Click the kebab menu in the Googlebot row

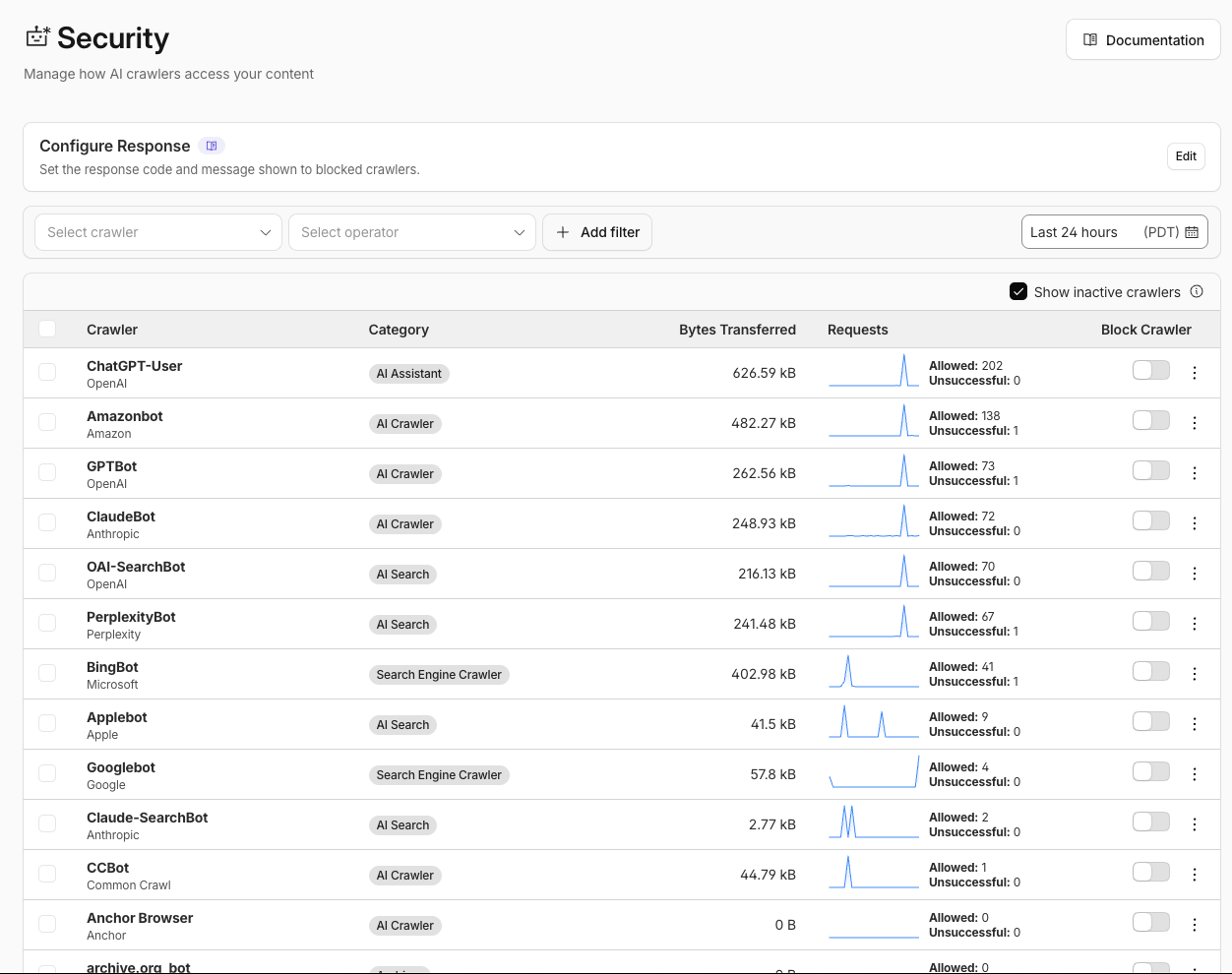pyautogui.click(x=1195, y=774)
